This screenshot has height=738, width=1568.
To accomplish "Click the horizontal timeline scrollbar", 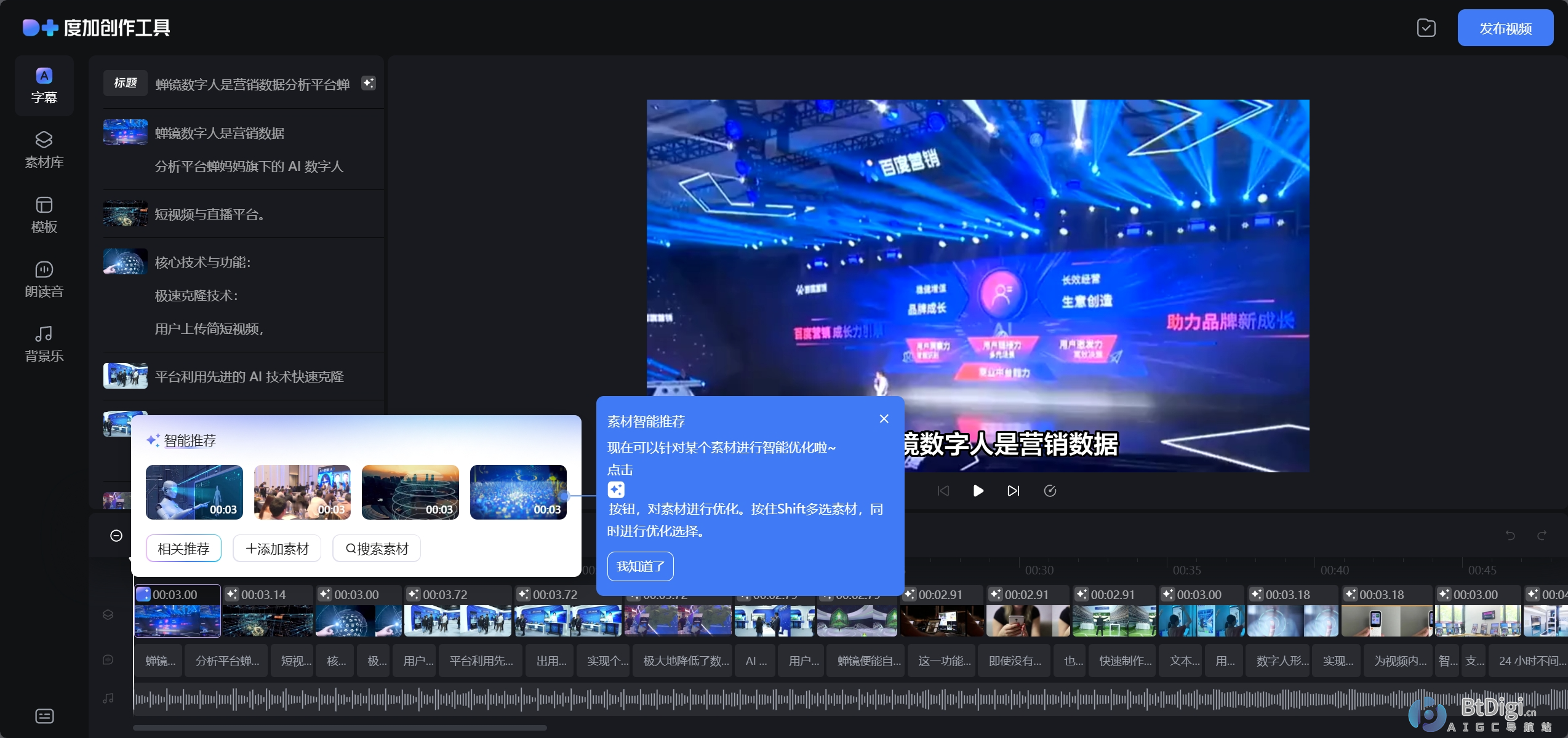I will pos(340,728).
